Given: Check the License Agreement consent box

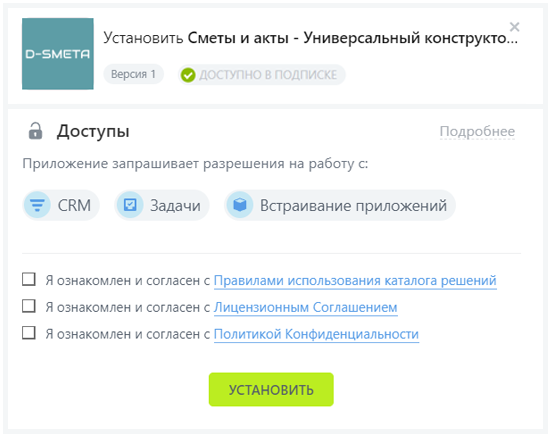Looking at the screenshot, I should coord(29,306).
